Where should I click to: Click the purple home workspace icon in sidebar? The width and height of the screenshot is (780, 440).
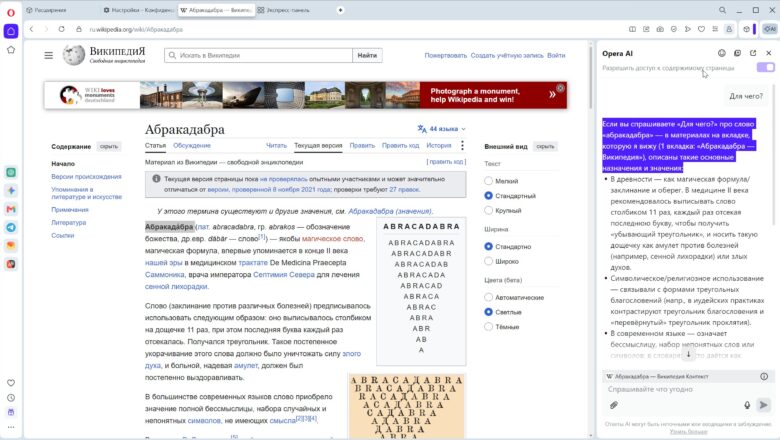[11, 31]
